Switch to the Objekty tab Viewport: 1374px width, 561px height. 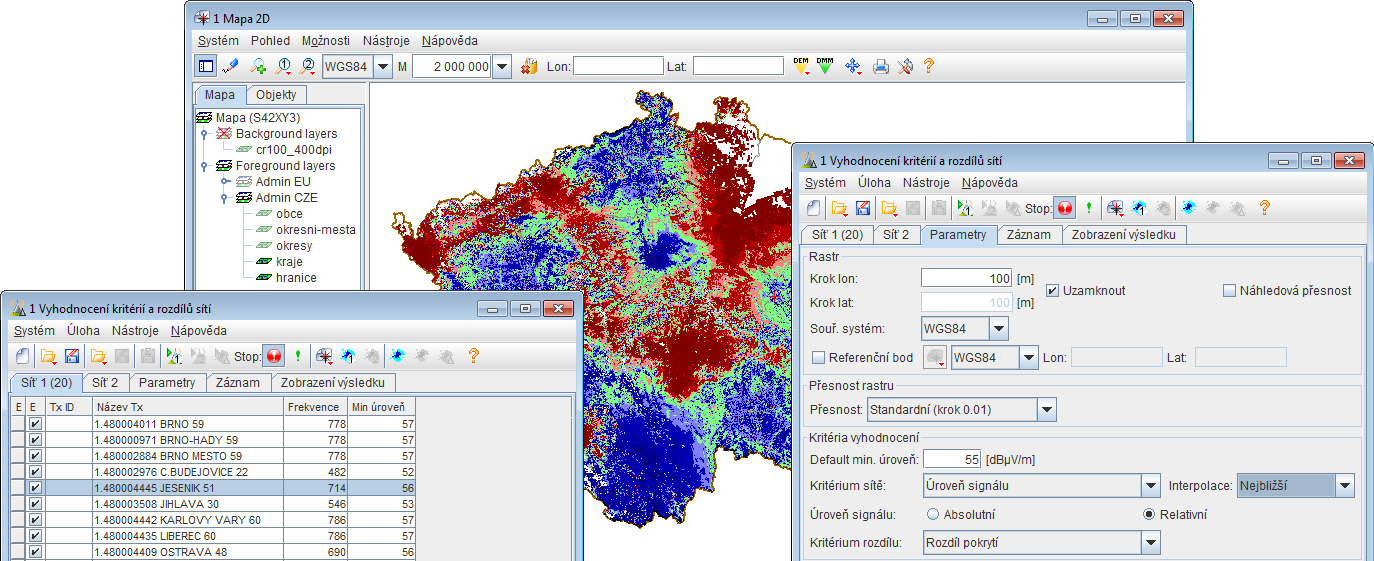[x=277, y=95]
